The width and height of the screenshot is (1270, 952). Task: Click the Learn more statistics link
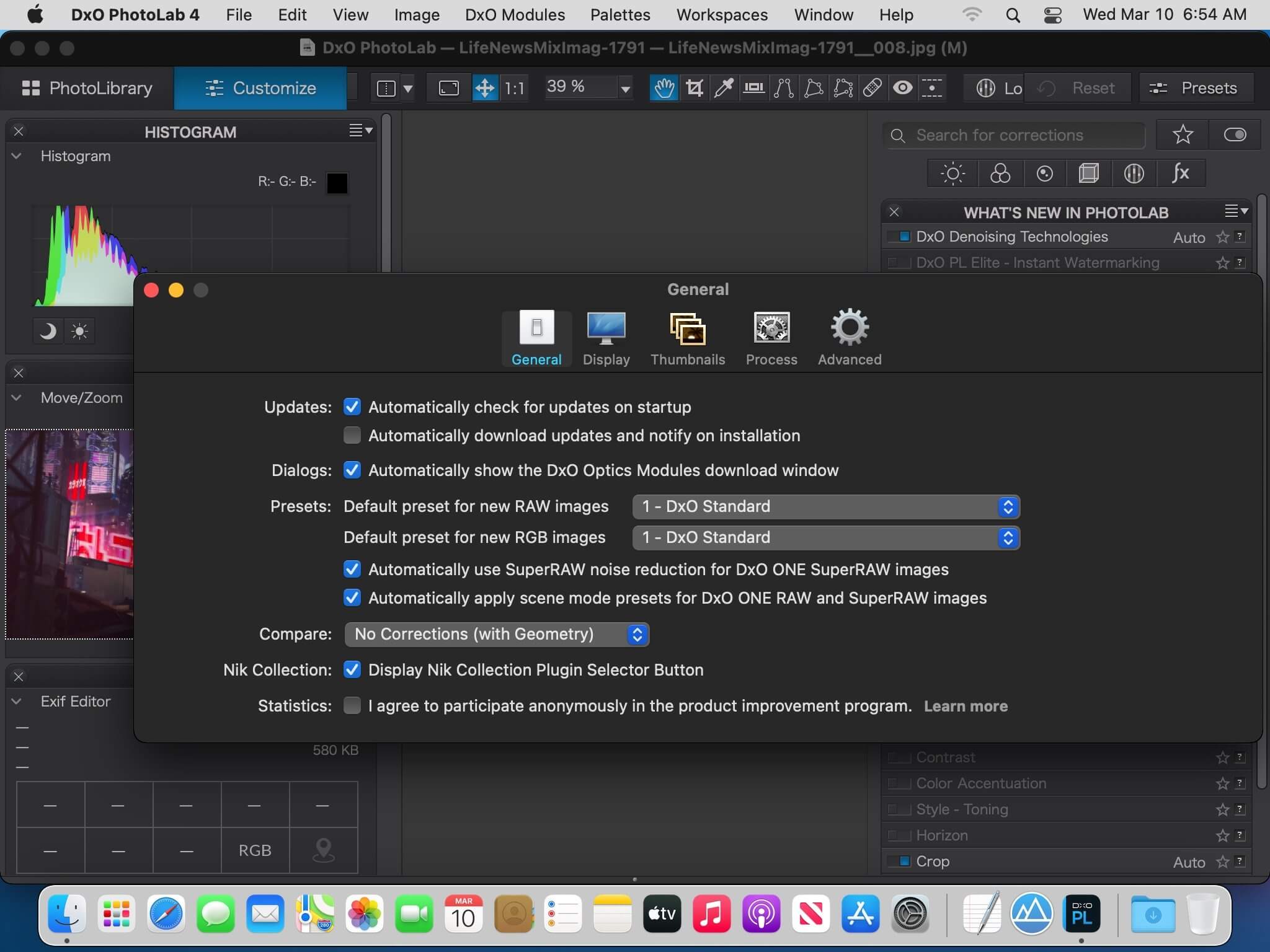point(965,705)
